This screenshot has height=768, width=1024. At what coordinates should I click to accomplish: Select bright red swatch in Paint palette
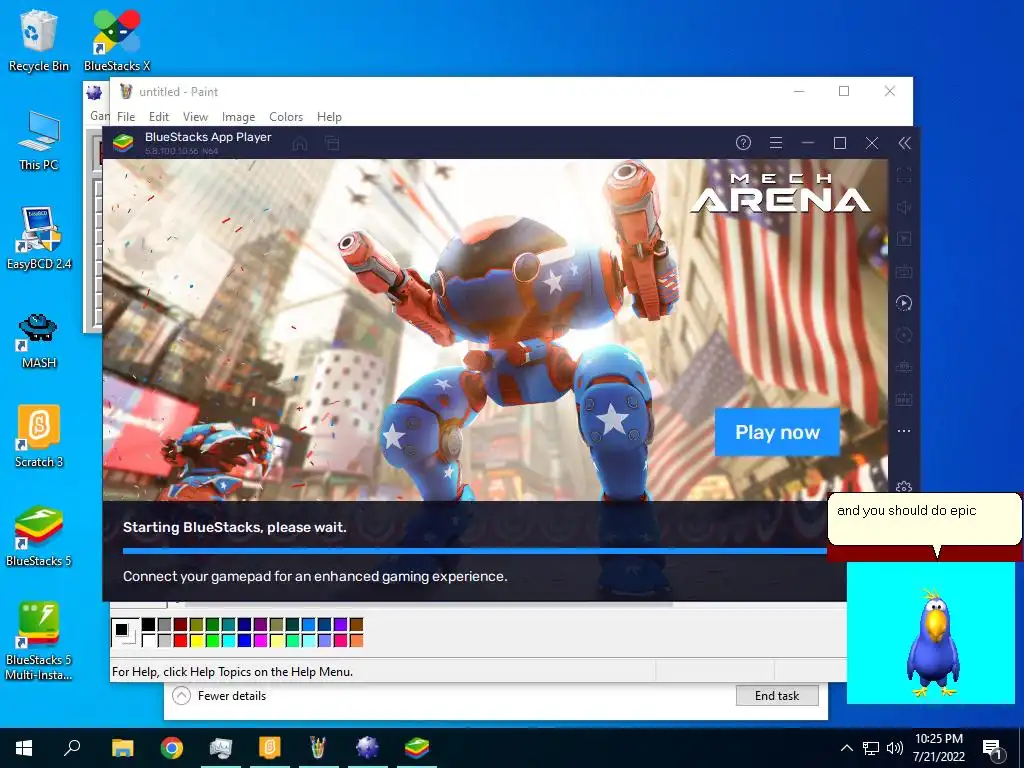(180, 641)
